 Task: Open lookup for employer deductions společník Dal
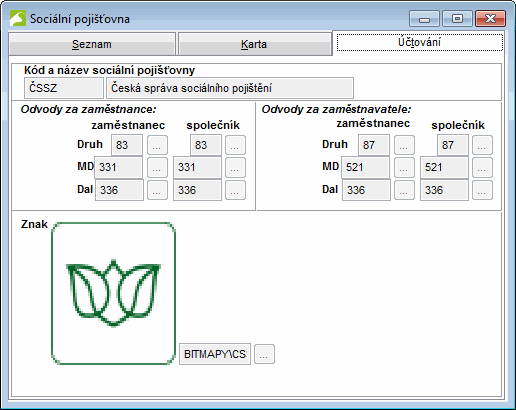(x=482, y=190)
